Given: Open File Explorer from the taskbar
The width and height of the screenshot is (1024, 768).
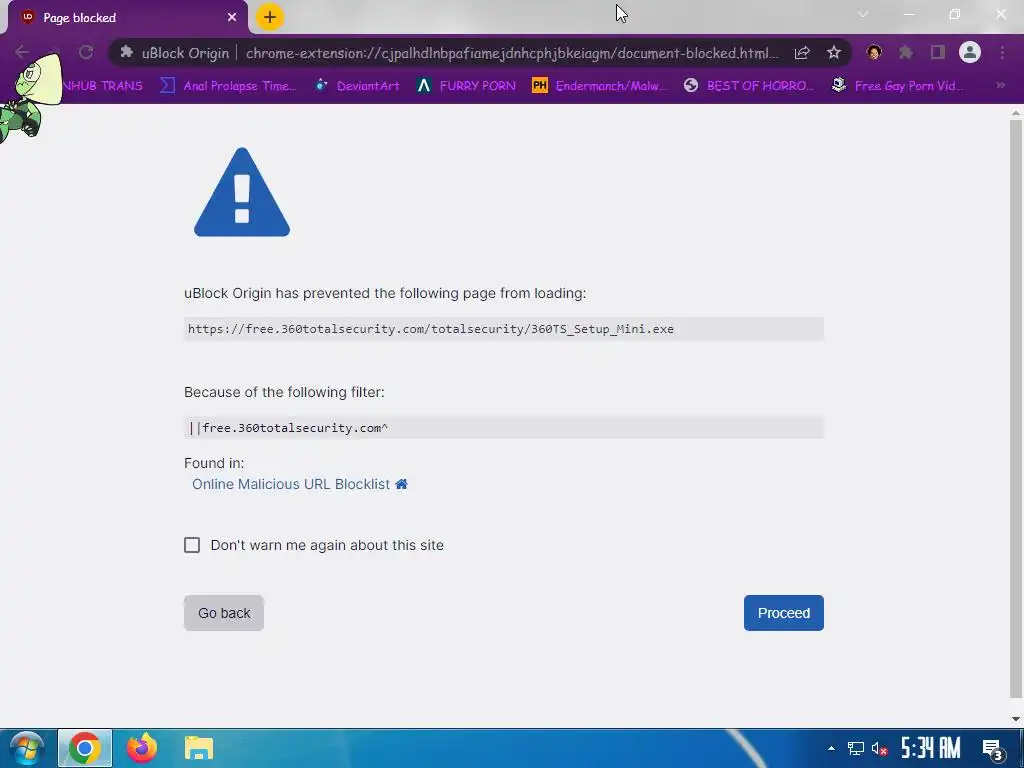Looking at the screenshot, I should pos(199,748).
